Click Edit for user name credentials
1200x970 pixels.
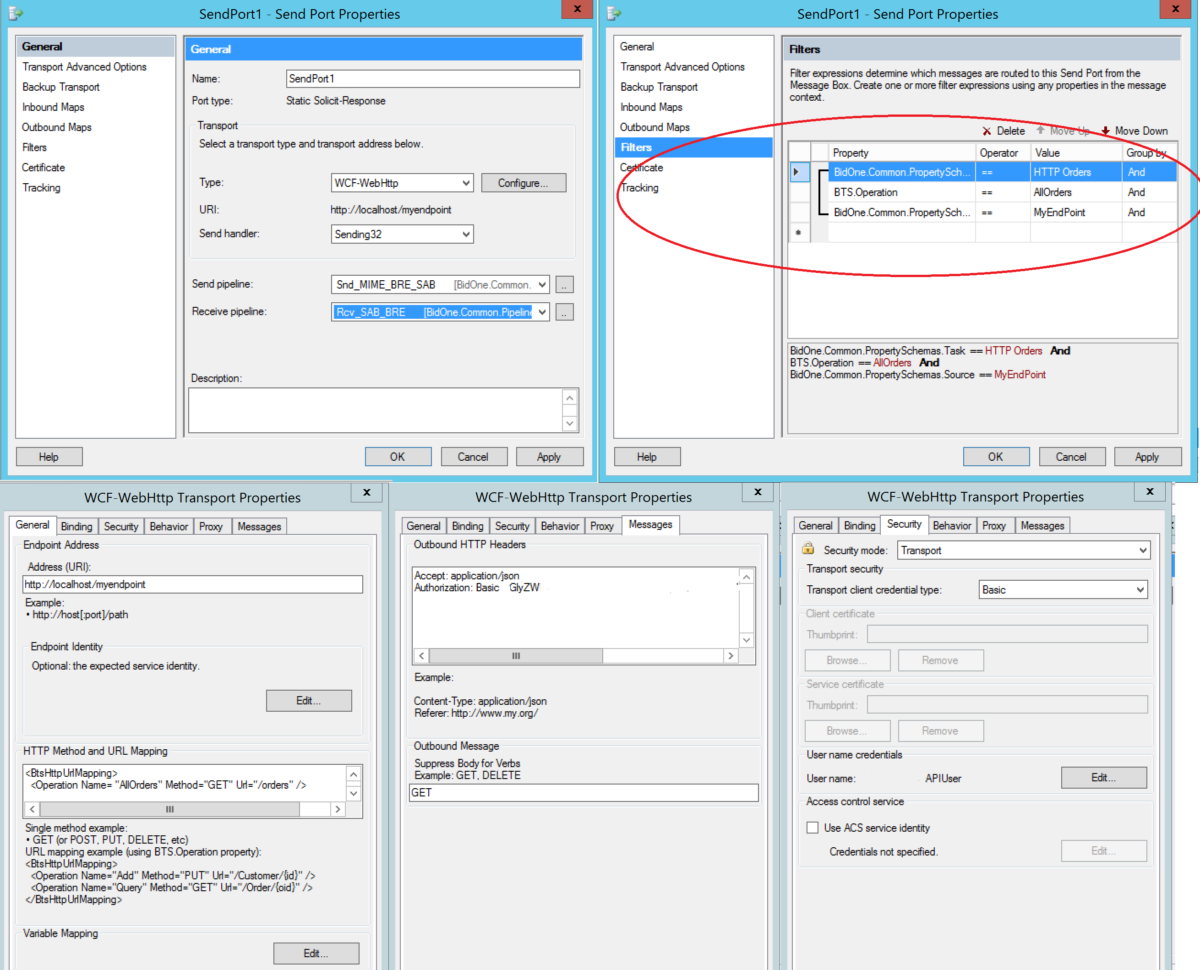[1103, 777]
